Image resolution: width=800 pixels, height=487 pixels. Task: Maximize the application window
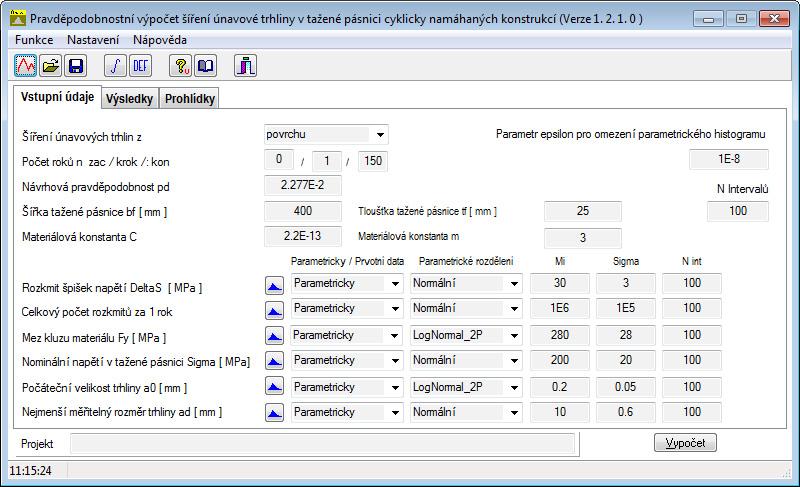(x=741, y=19)
